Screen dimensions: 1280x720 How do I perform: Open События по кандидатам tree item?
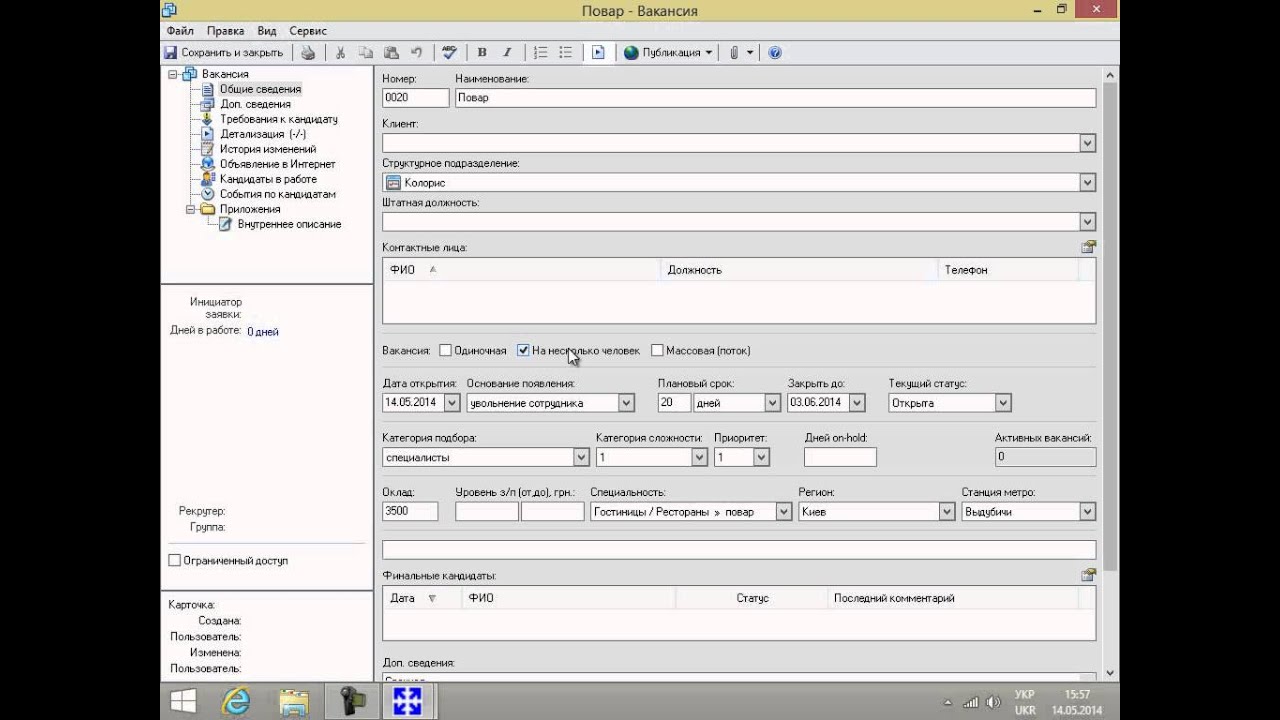tap(278, 194)
